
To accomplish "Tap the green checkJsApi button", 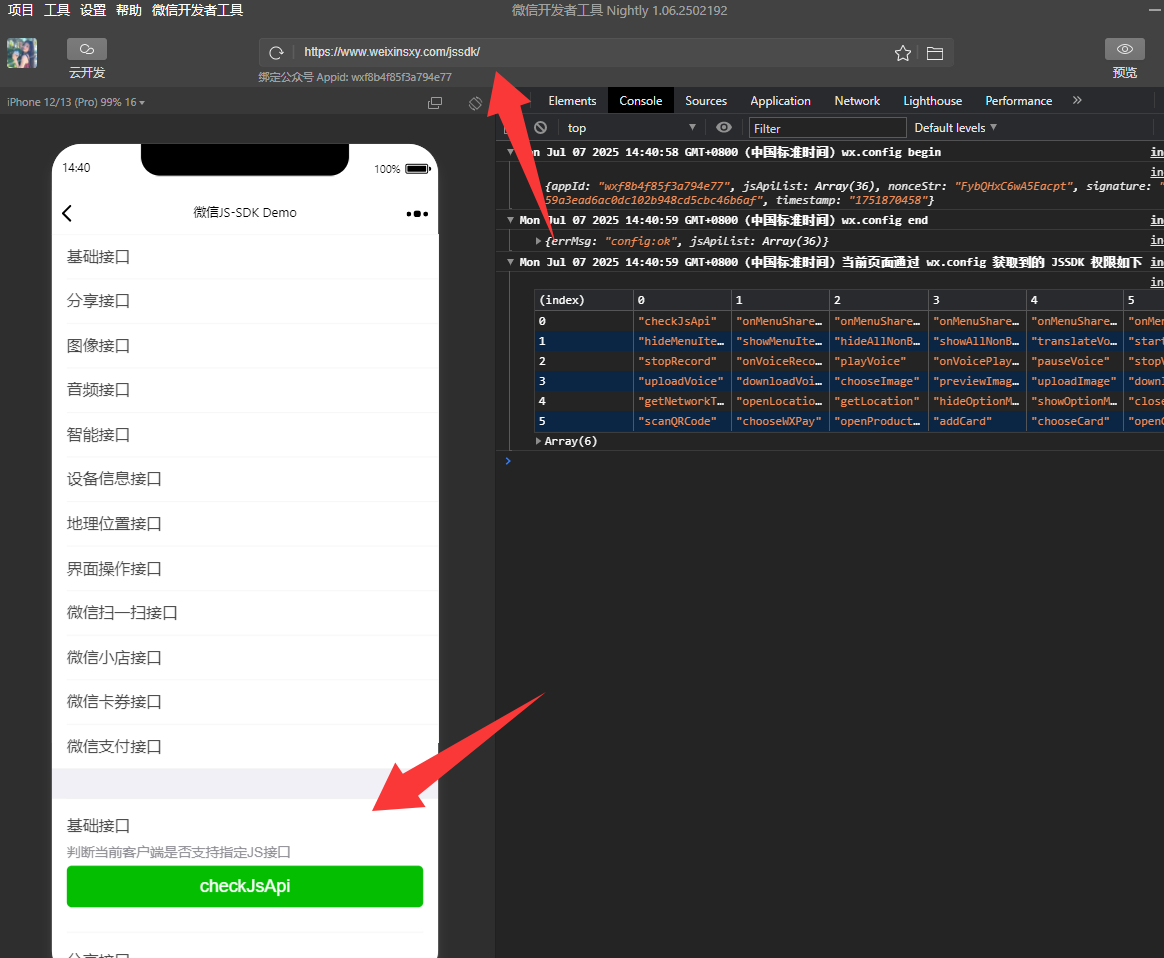I will [x=245, y=886].
